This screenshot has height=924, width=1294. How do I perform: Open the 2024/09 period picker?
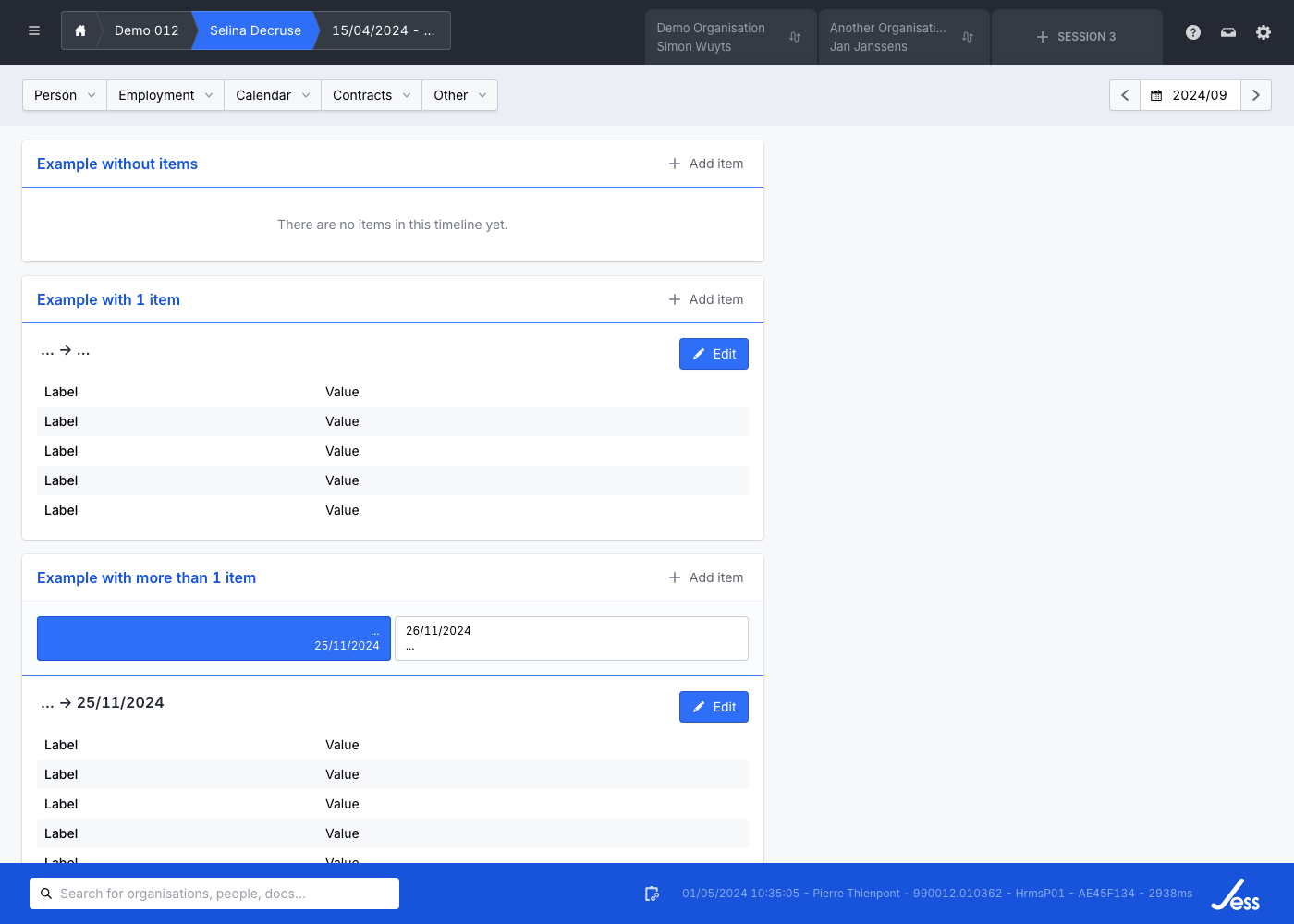pyautogui.click(x=1190, y=95)
